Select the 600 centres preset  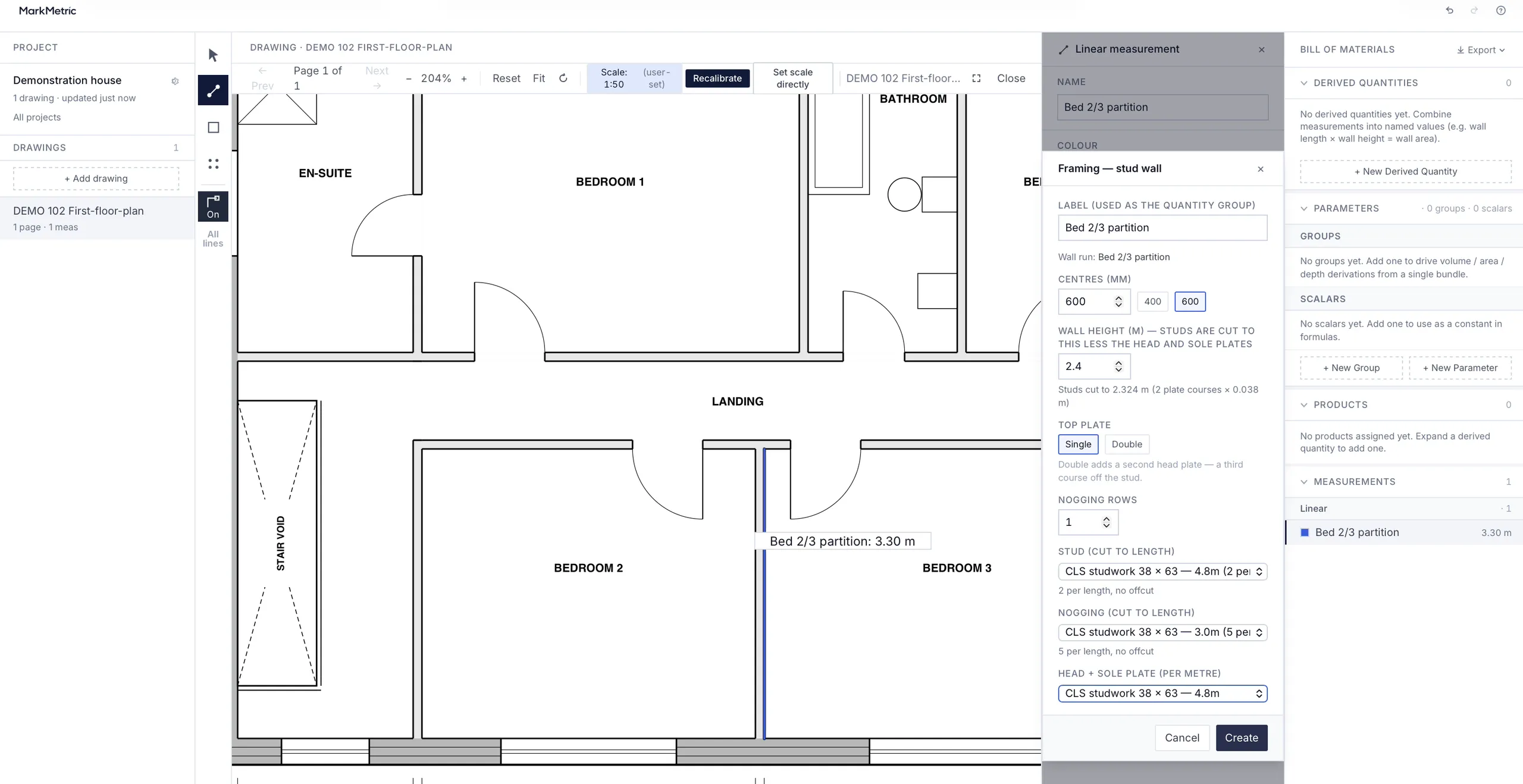1190,302
